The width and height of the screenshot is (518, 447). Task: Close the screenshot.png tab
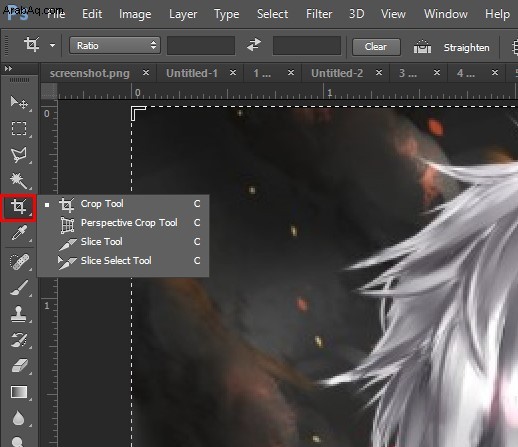146,72
